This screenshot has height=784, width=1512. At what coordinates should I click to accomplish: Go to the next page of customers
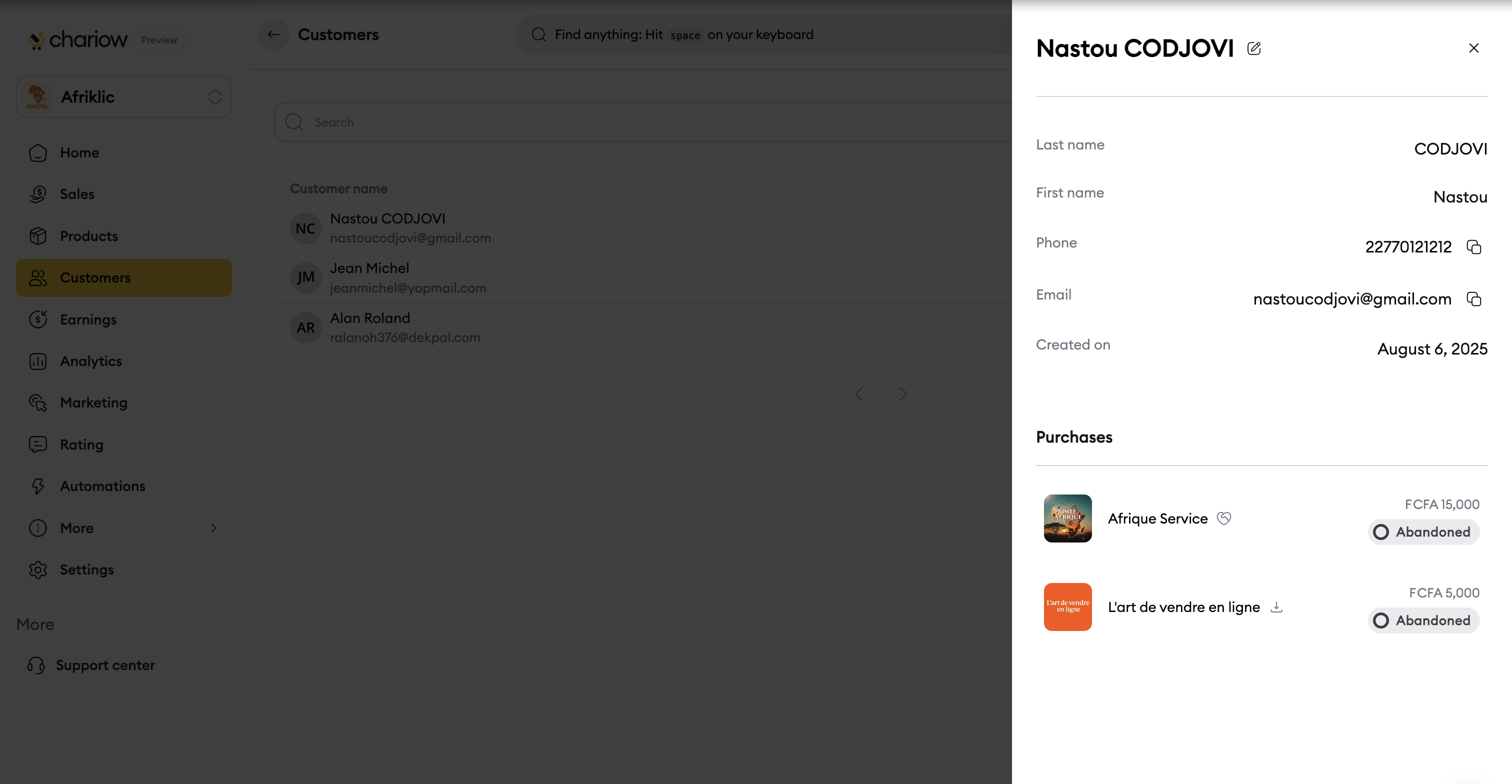pyautogui.click(x=902, y=394)
